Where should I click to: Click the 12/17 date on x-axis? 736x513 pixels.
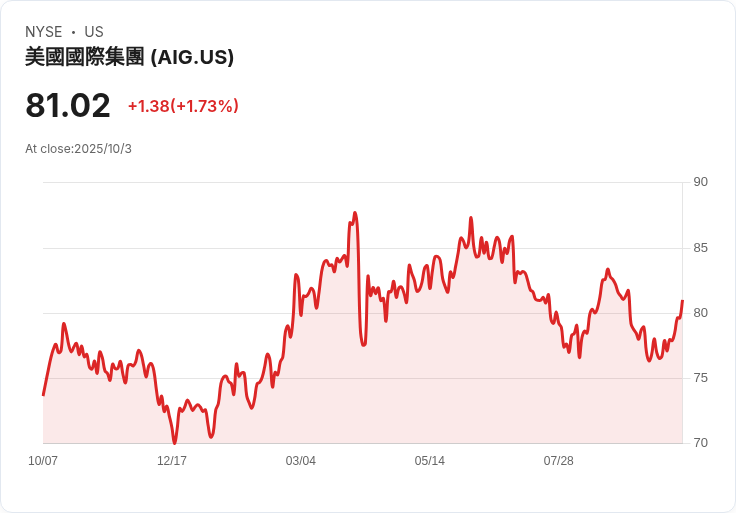pos(172,461)
